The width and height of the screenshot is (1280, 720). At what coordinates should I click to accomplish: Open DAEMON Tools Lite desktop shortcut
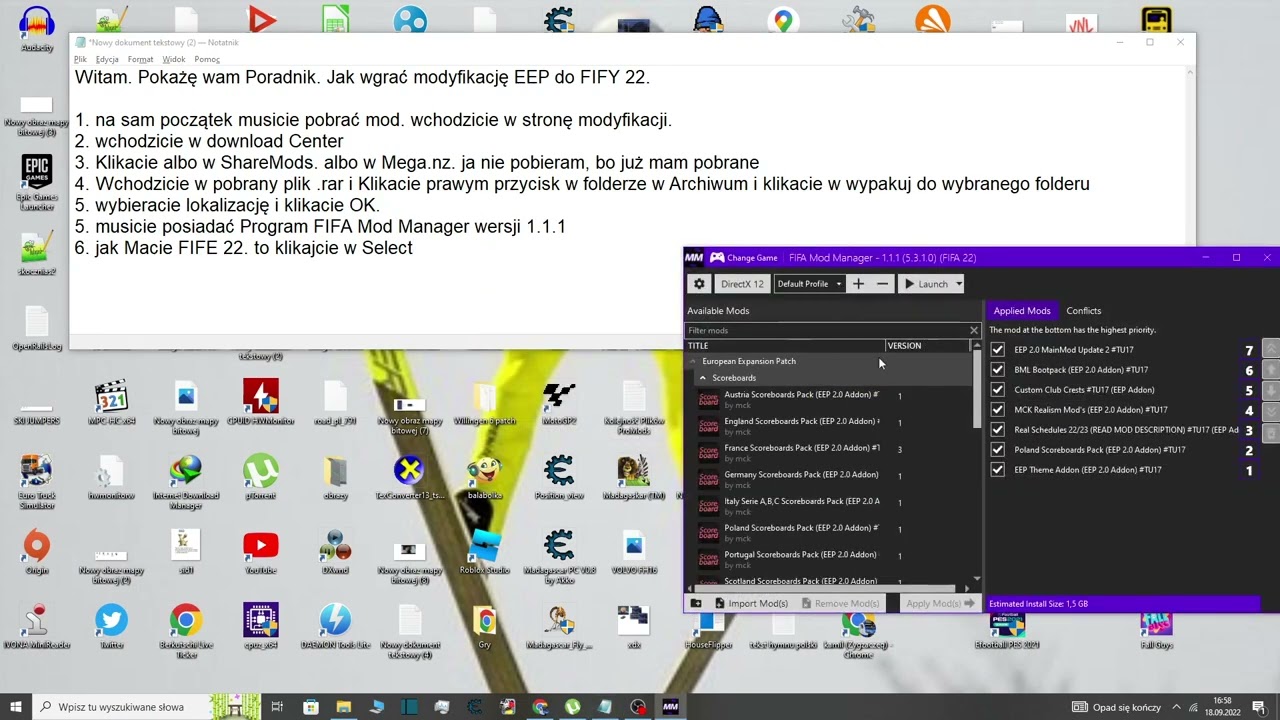click(335, 627)
